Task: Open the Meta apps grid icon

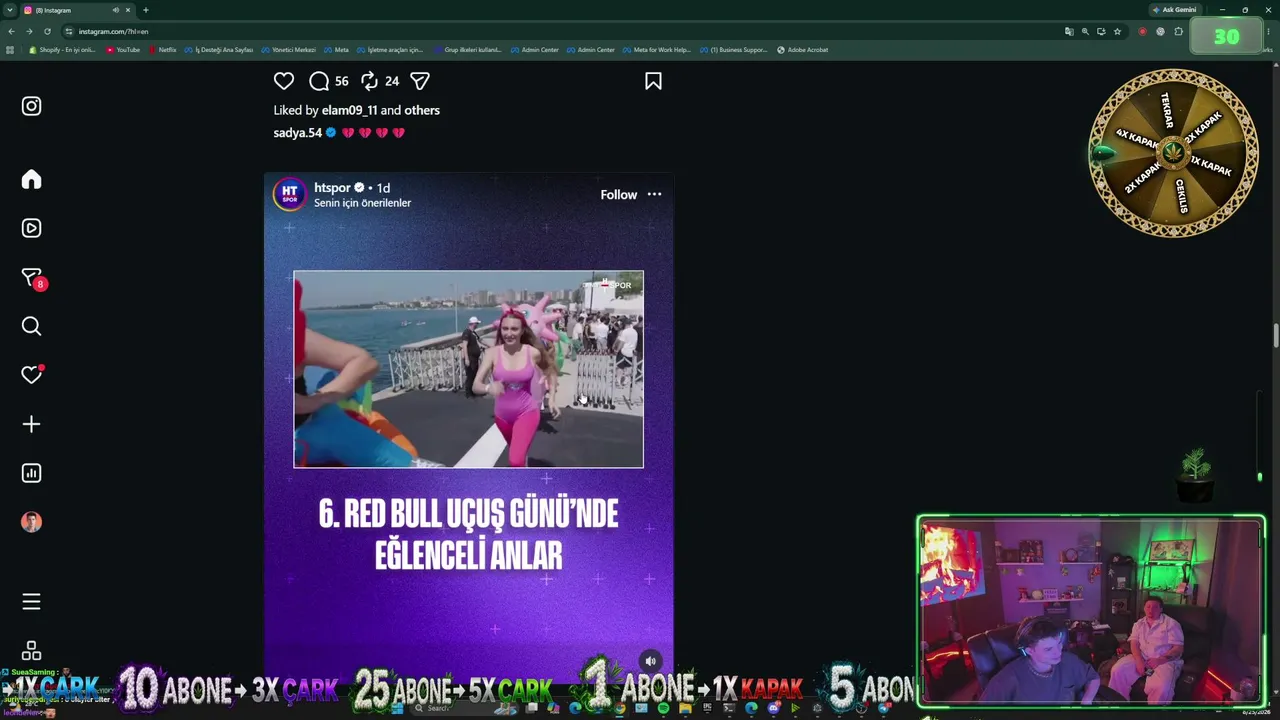Action: coord(31,651)
